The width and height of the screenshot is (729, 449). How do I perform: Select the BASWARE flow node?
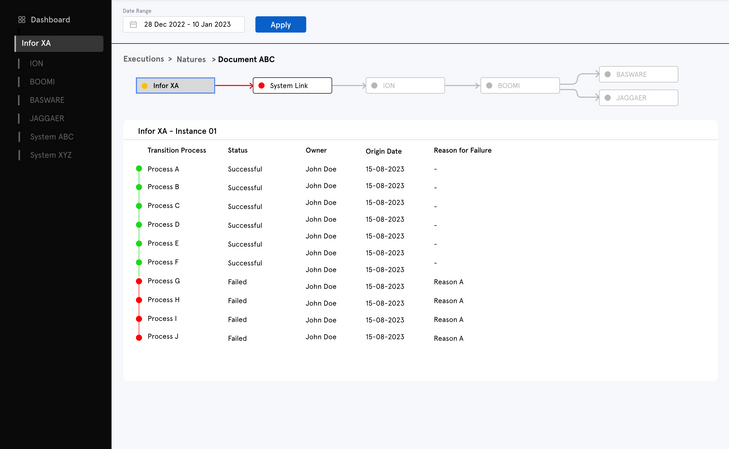tap(638, 74)
